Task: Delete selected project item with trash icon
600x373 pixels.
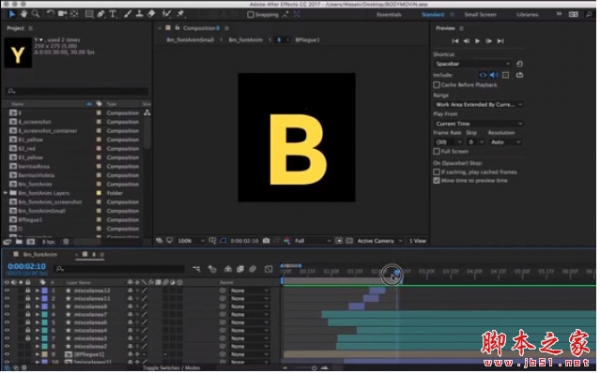Action: coord(66,242)
